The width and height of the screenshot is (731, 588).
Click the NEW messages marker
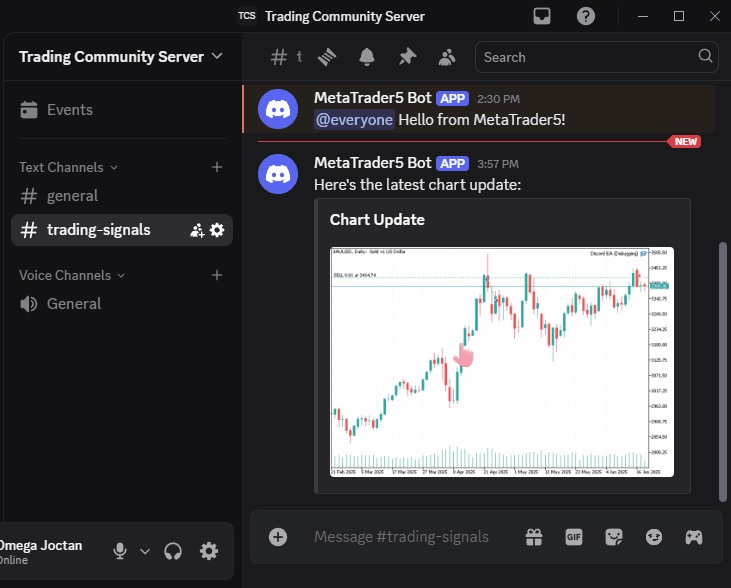click(x=684, y=141)
